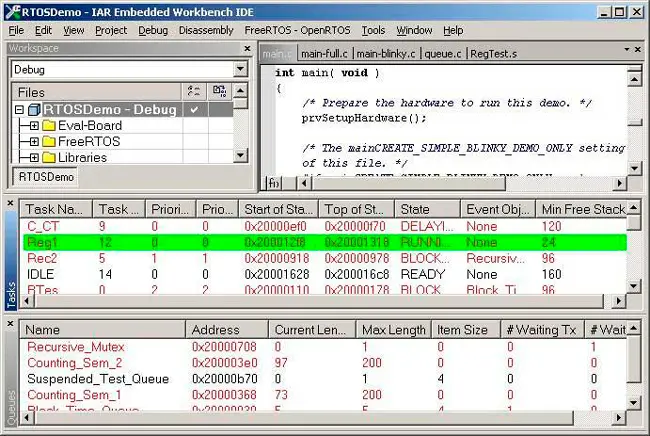Open the Debug configuration dropdown in Workspace
The image size is (650, 436).
tap(240, 70)
